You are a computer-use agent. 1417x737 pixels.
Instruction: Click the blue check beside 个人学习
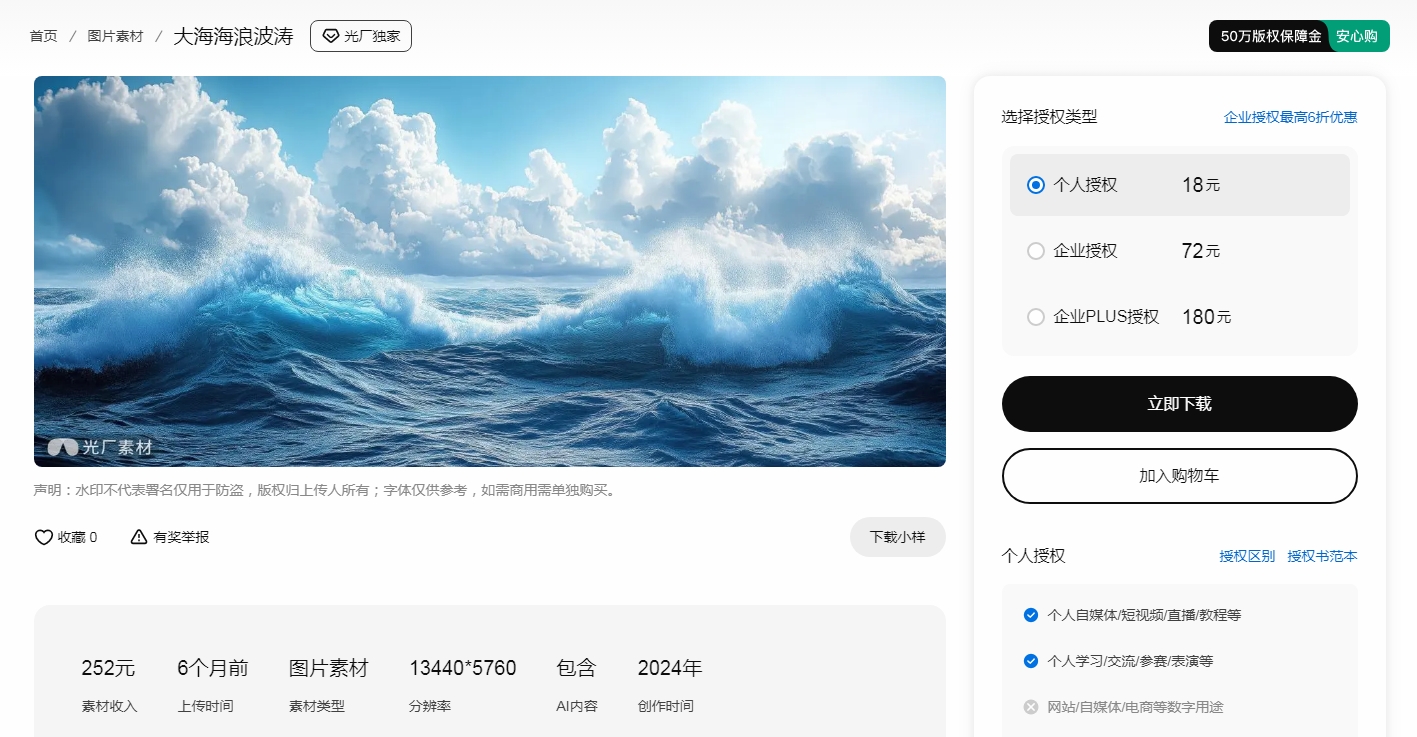1031,661
